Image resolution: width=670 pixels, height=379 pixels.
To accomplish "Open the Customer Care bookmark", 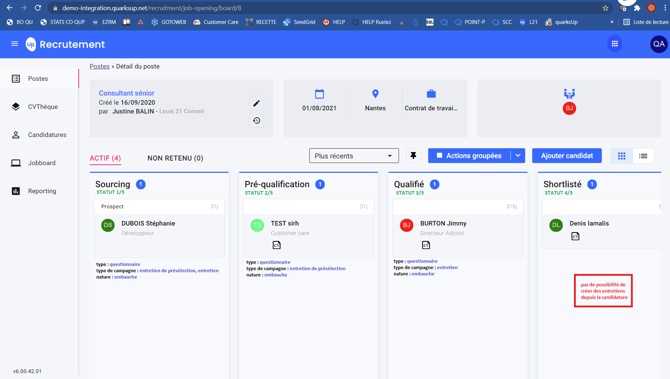I will coord(216,22).
